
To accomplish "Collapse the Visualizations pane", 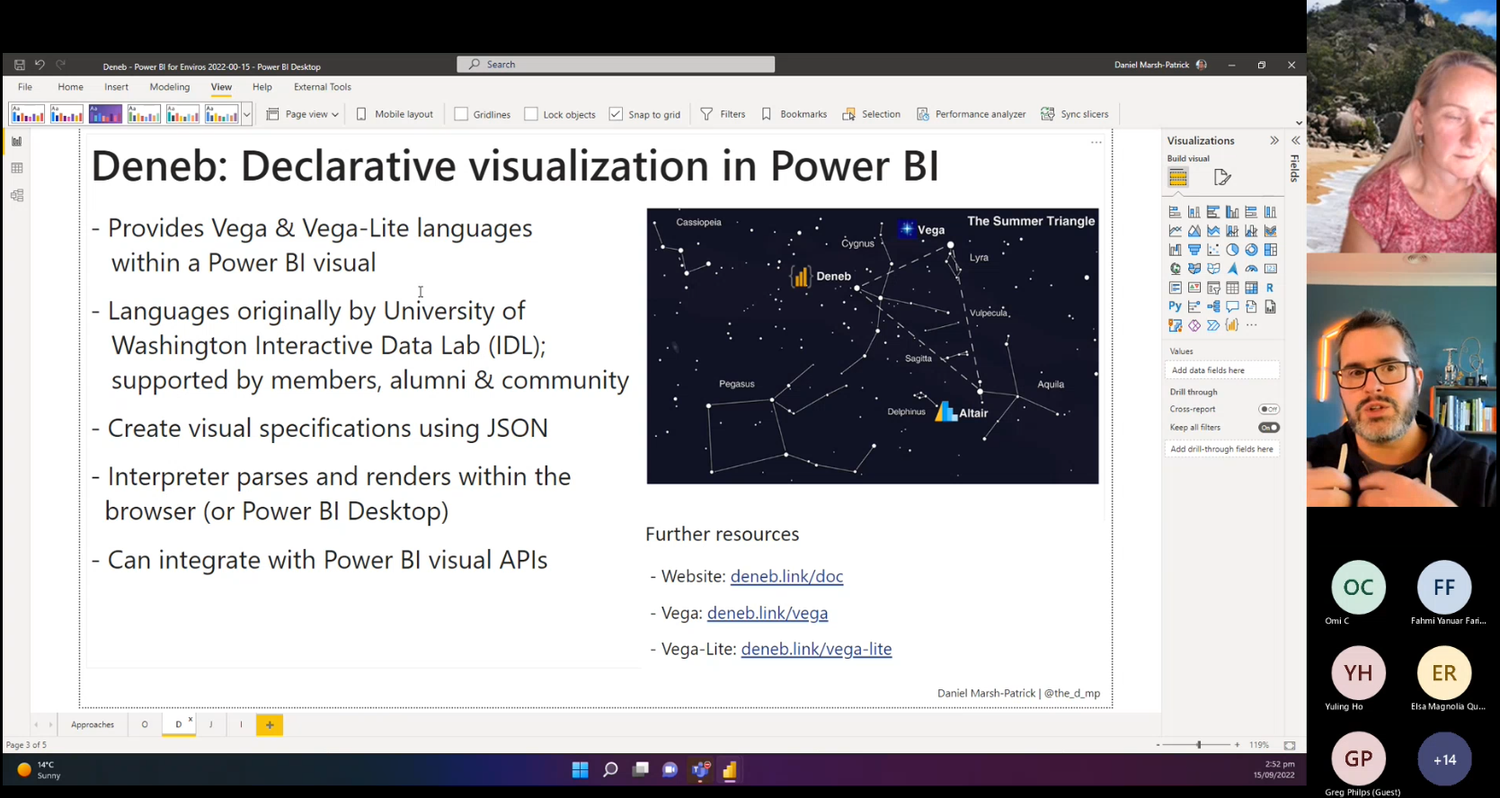I will click(x=1274, y=140).
